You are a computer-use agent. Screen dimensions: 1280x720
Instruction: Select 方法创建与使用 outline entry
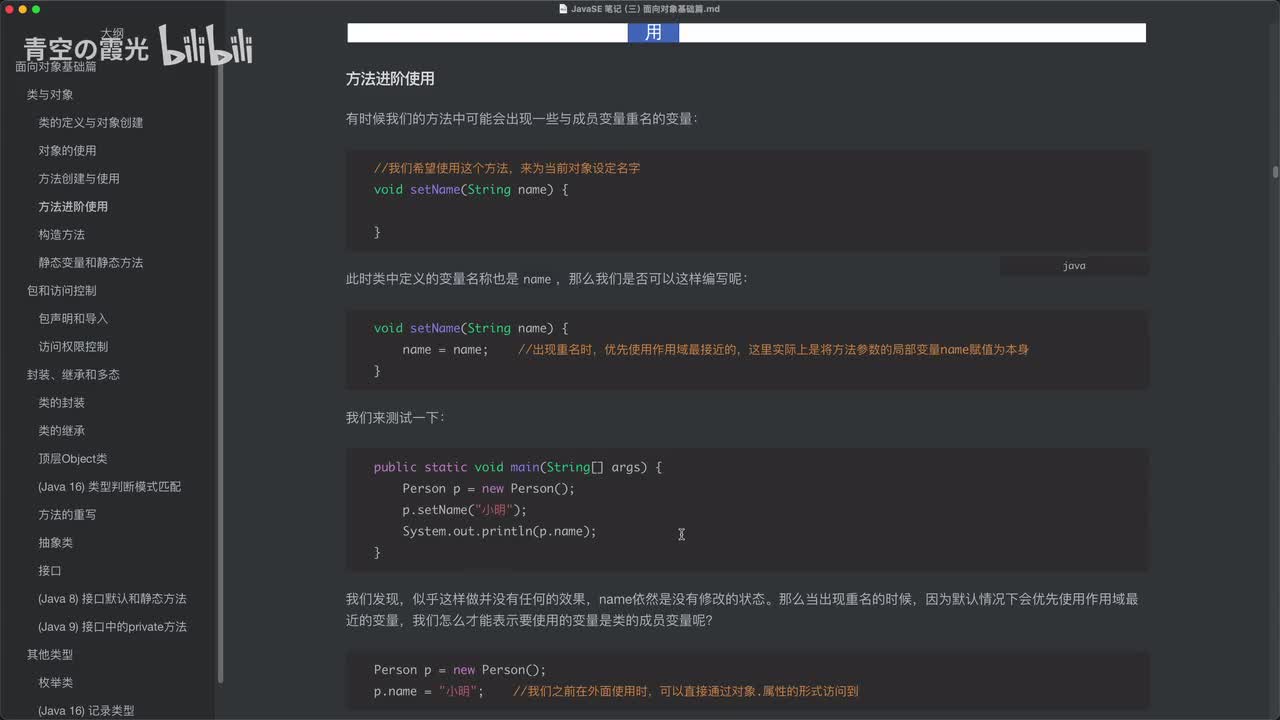(79, 179)
